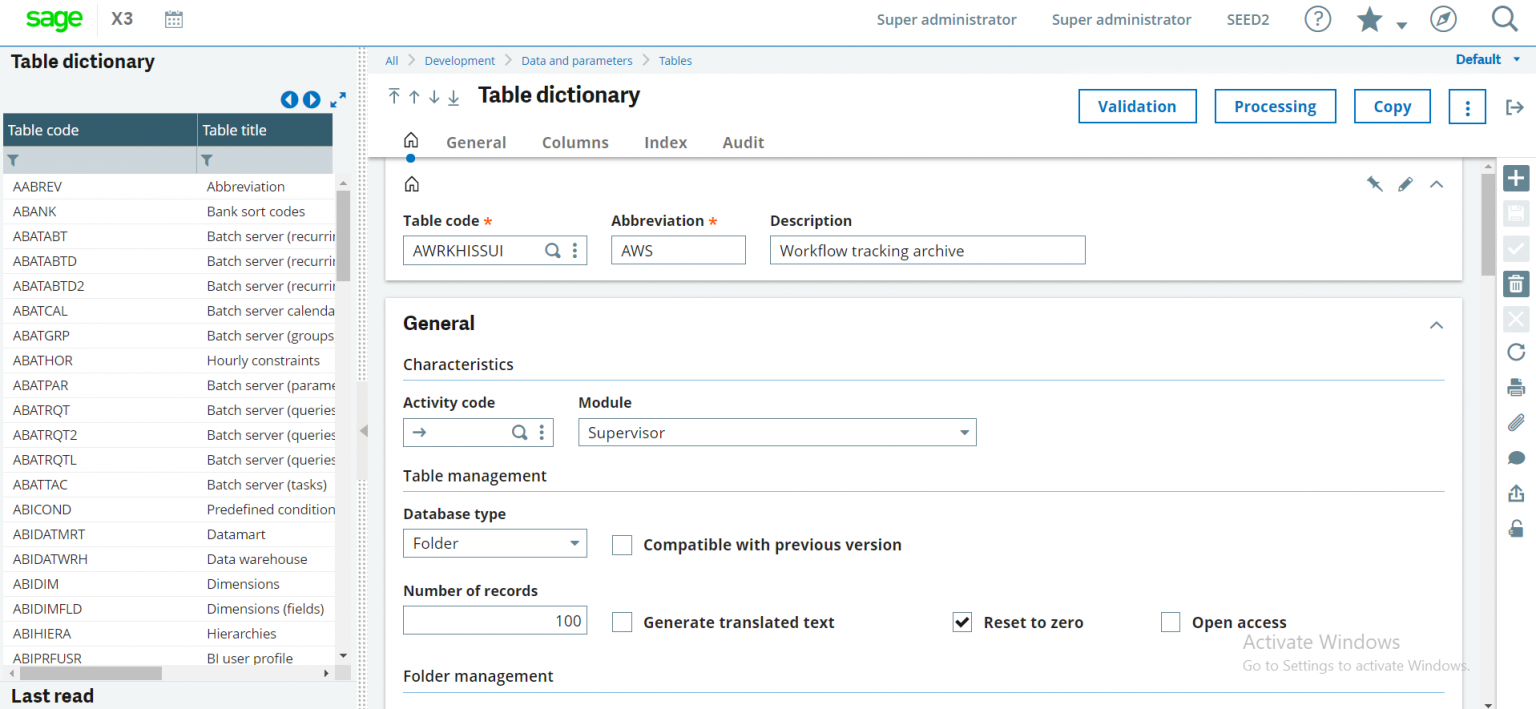Collapse the General section
The height and width of the screenshot is (709, 1536).
1436,325
